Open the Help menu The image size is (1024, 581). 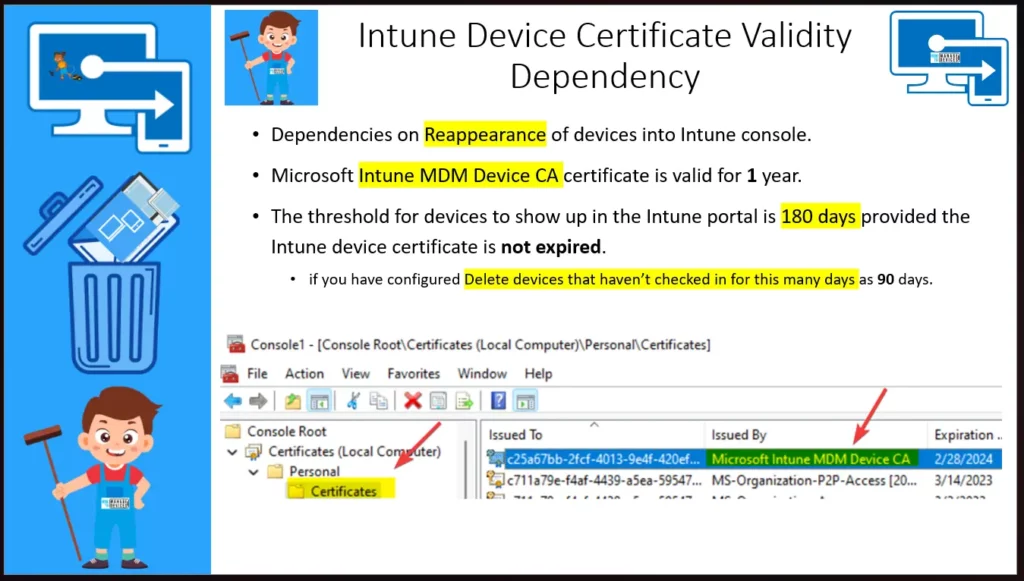coord(538,373)
